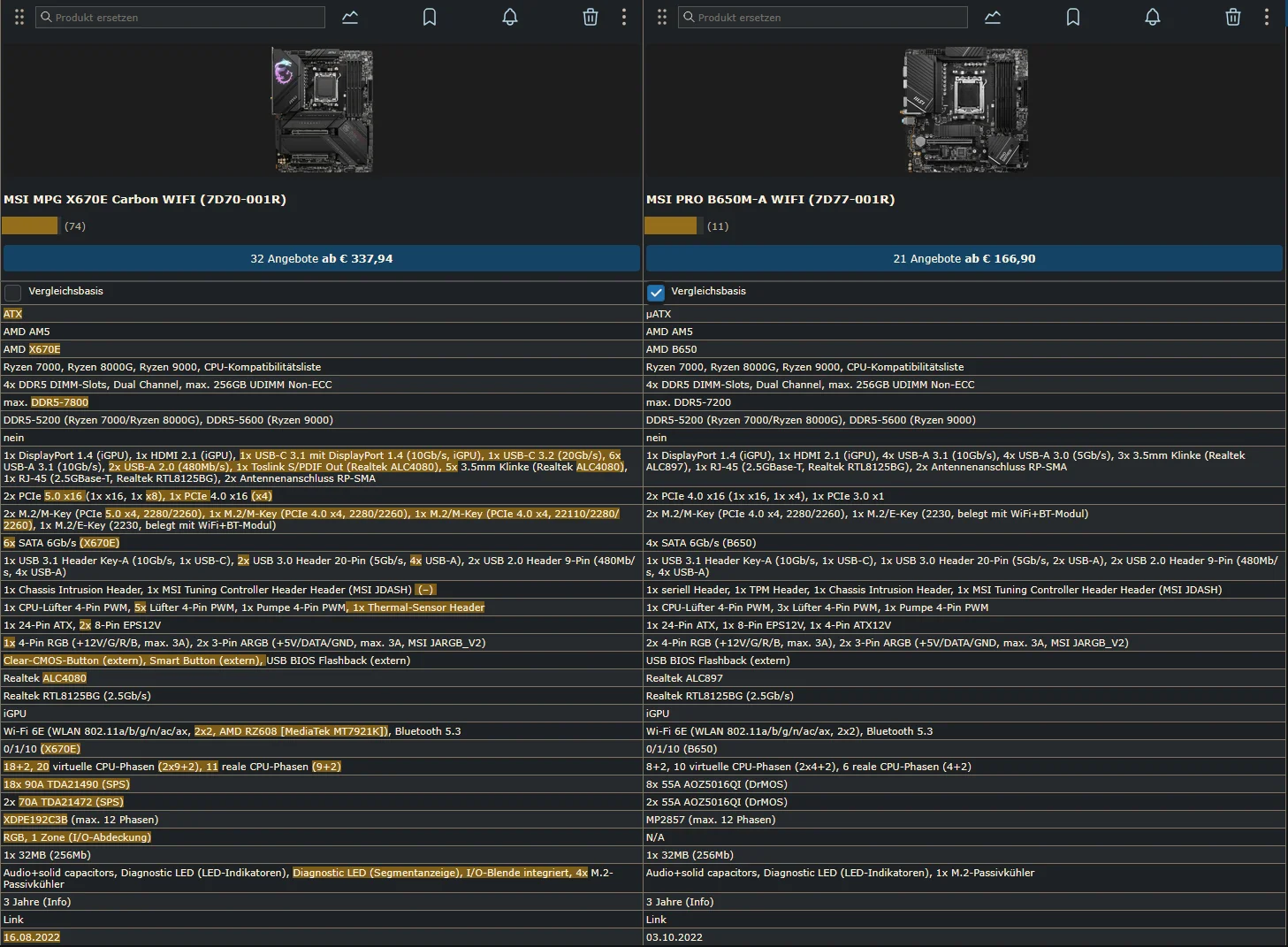Uncheck Vergleichsbasis for MSI PRO B650M-A
Image resolution: width=1288 pixels, height=947 pixels.
[x=656, y=292]
